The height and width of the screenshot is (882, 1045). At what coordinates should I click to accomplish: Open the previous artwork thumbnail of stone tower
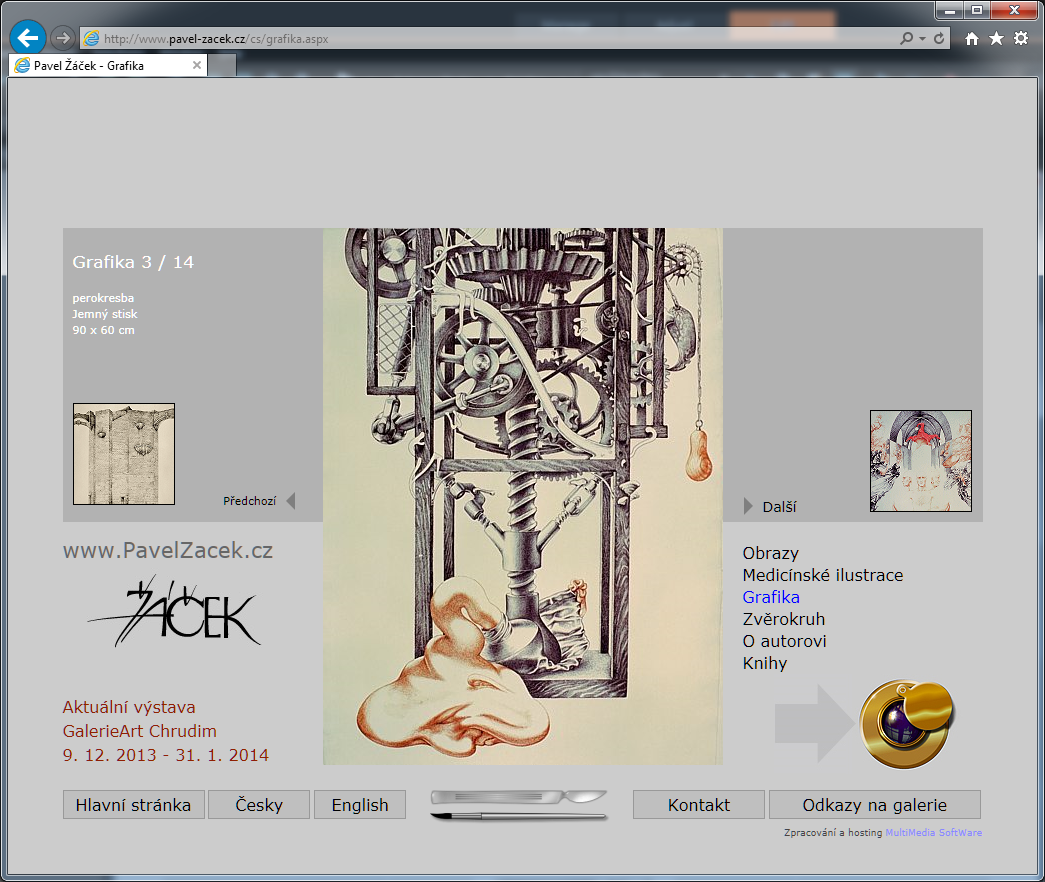(124, 454)
